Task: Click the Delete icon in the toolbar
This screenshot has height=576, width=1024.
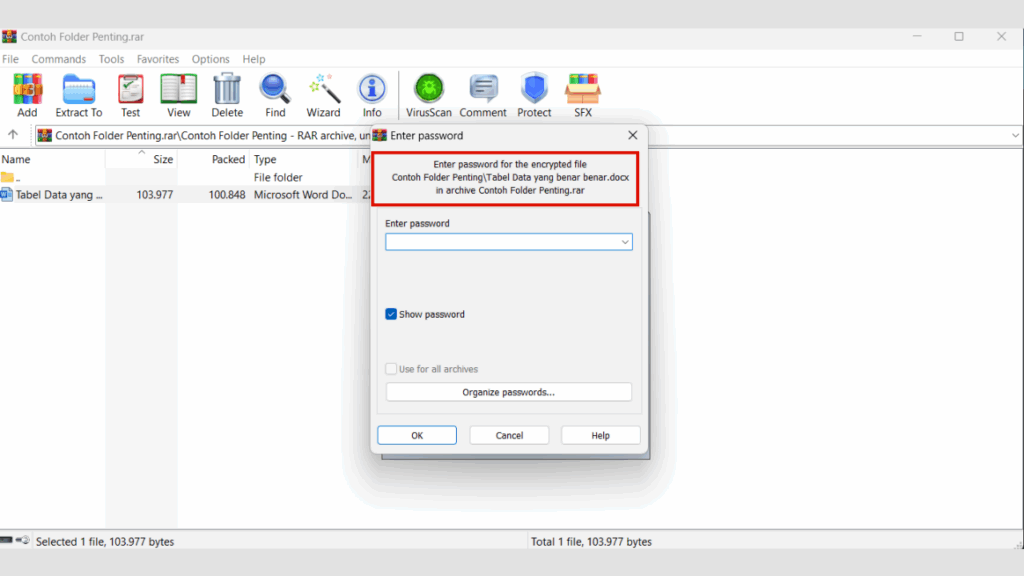Action: click(227, 90)
